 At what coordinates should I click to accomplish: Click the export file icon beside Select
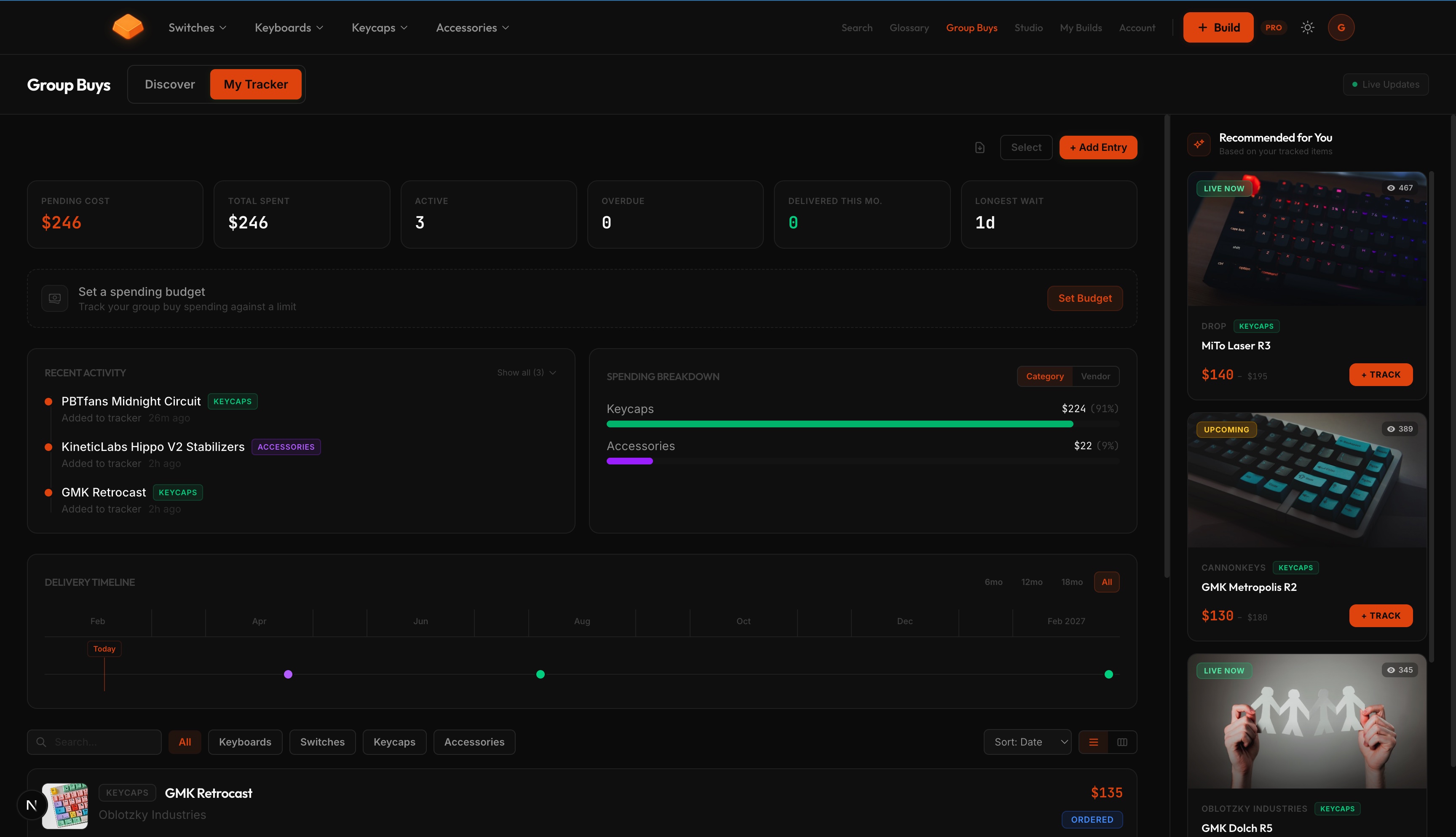(x=980, y=148)
